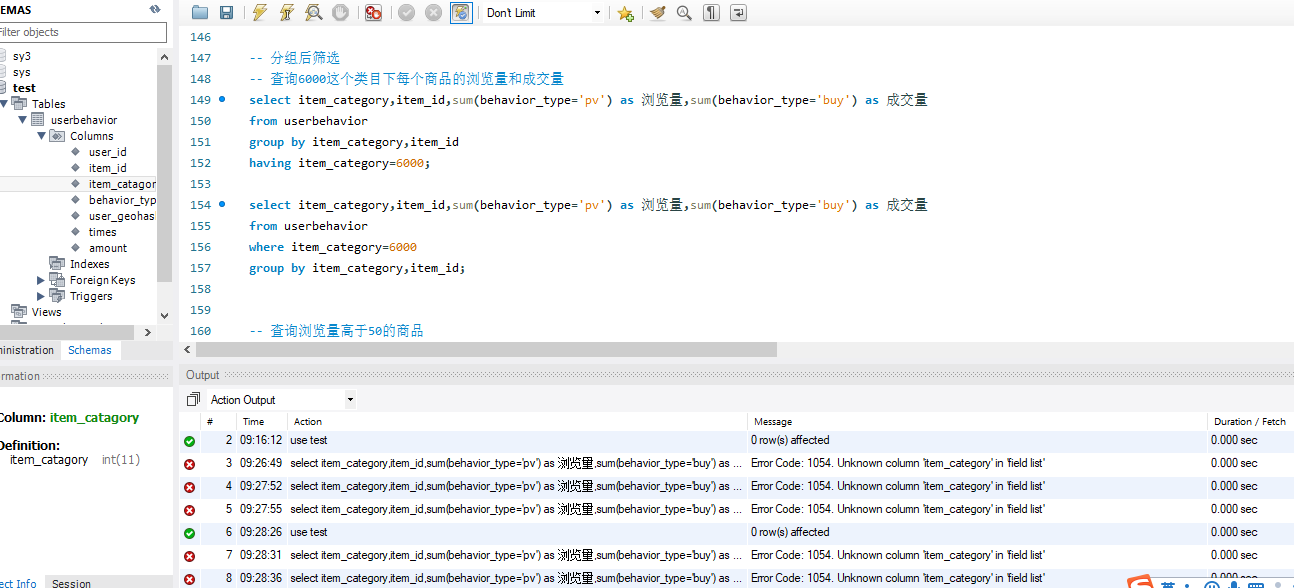This screenshot has width=1294, height=588.
Task: Click the Foreign Keys folder icon
Action: tap(57, 280)
